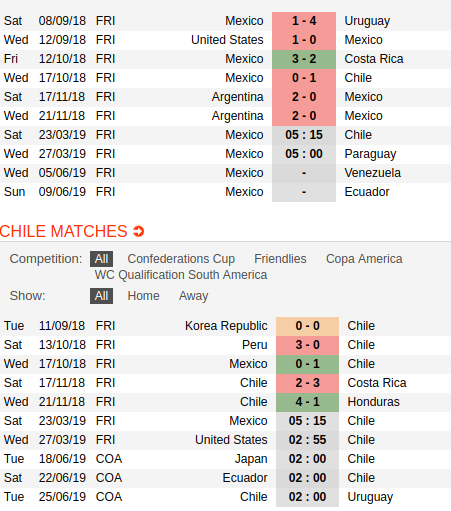Filter by Confederations Cup competition
This screenshot has width=451, height=511.
point(181,259)
